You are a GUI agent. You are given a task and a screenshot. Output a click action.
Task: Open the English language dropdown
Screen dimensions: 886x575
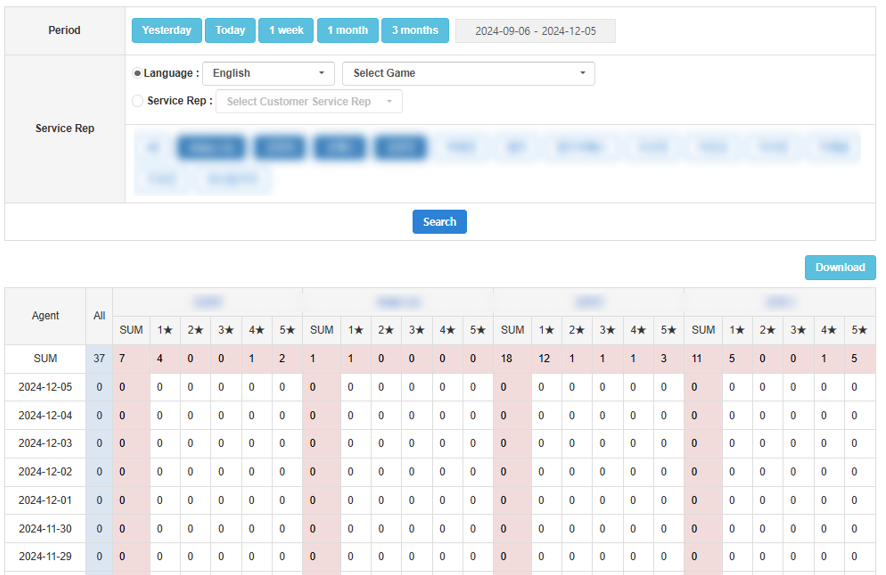point(268,73)
